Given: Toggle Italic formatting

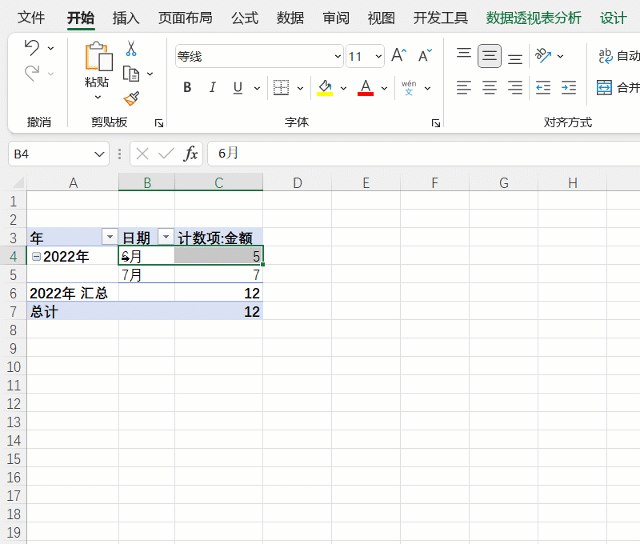Looking at the screenshot, I should [x=212, y=88].
